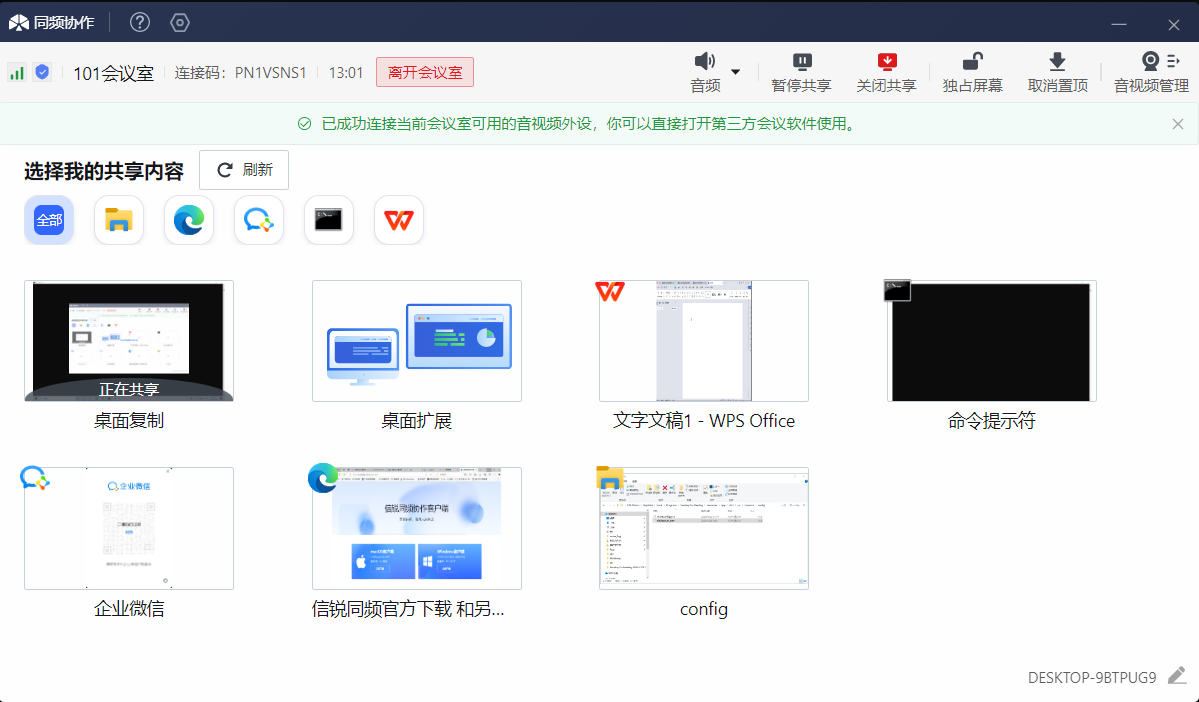
Task: Share the config folder window thumbnail
Action: (703, 528)
